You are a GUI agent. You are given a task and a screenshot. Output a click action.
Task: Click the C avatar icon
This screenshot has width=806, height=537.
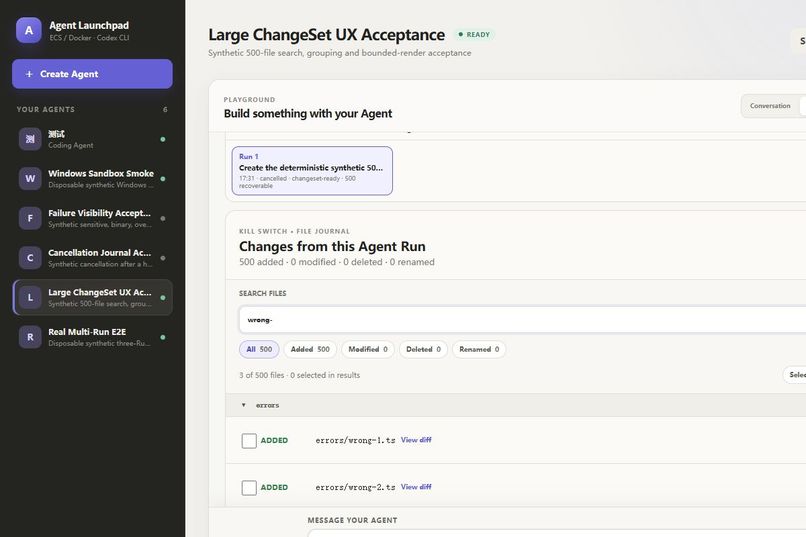[30, 258]
